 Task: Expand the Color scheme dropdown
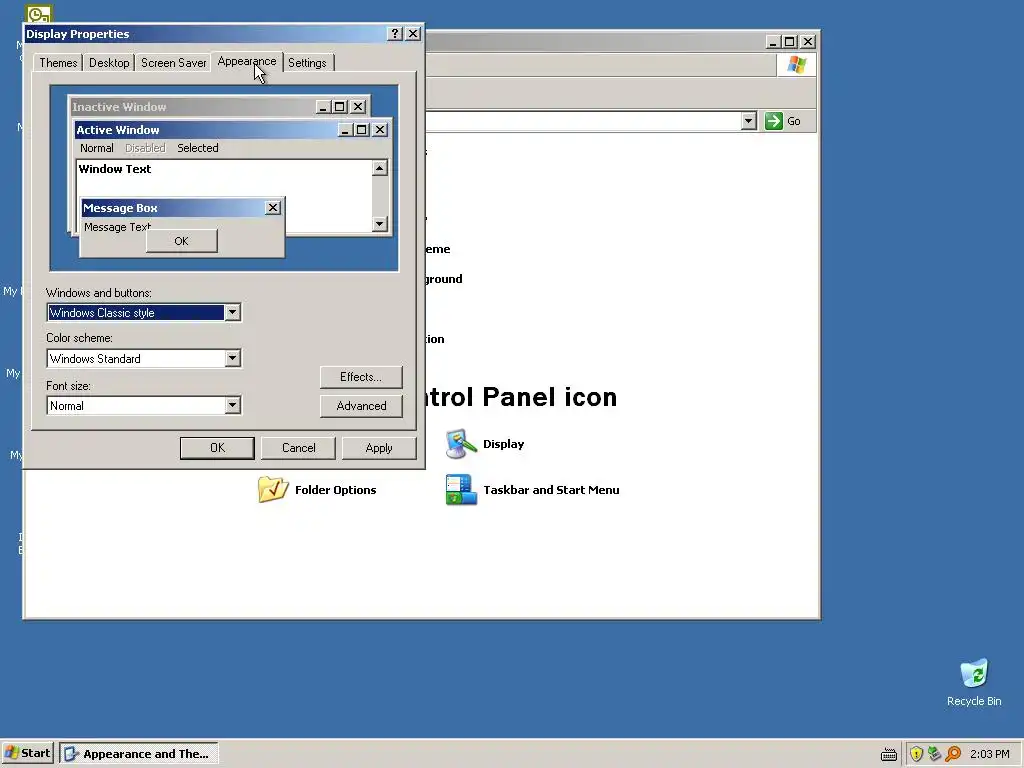(x=232, y=359)
